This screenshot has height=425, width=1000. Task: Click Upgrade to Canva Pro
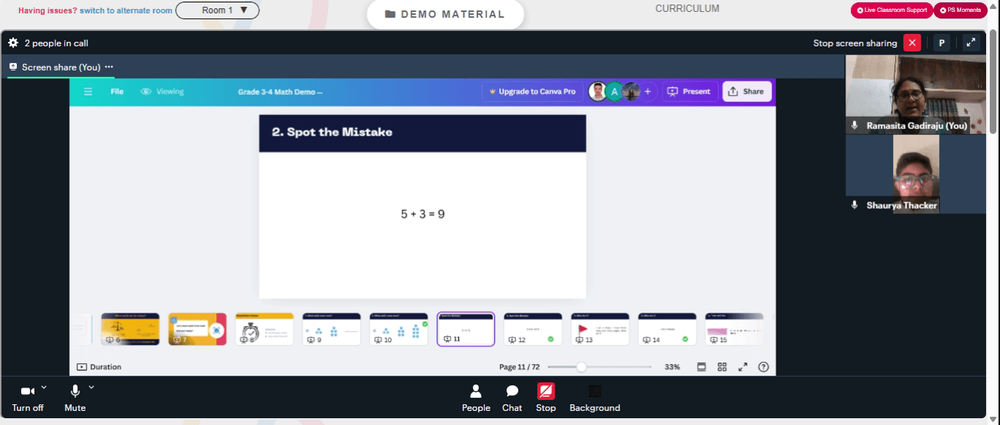(532, 91)
